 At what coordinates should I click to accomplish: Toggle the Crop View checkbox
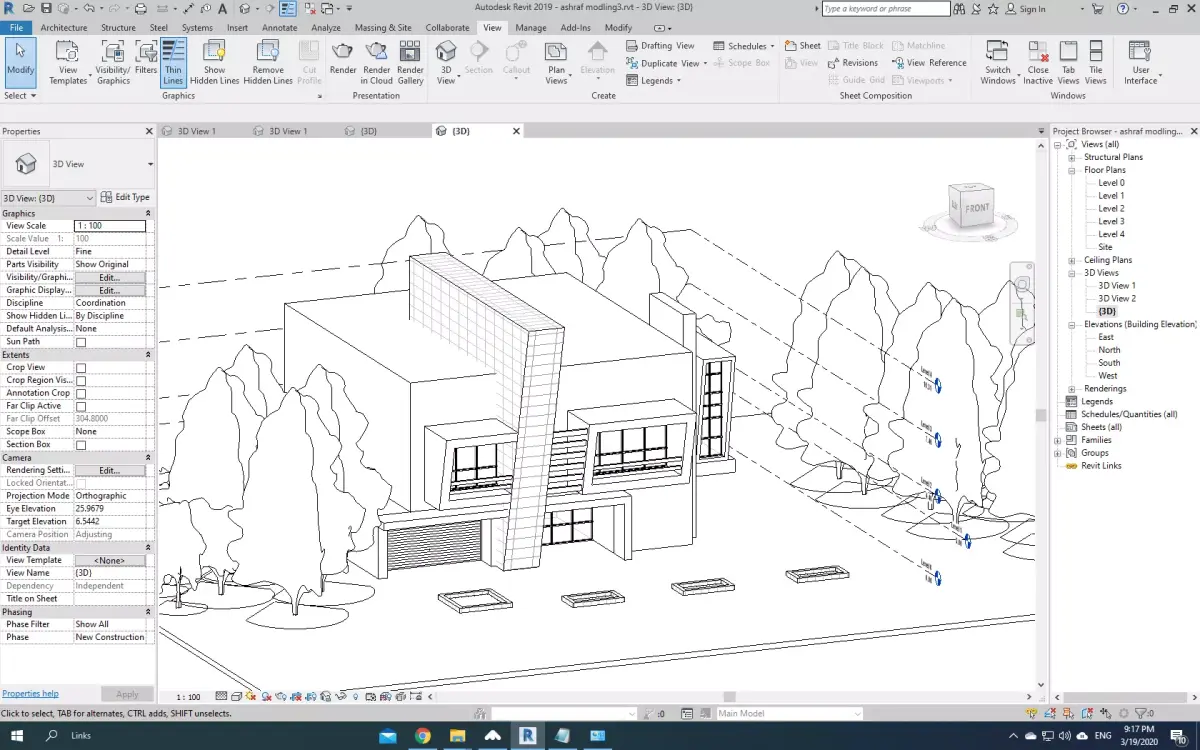pyautogui.click(x=81, y=368)
